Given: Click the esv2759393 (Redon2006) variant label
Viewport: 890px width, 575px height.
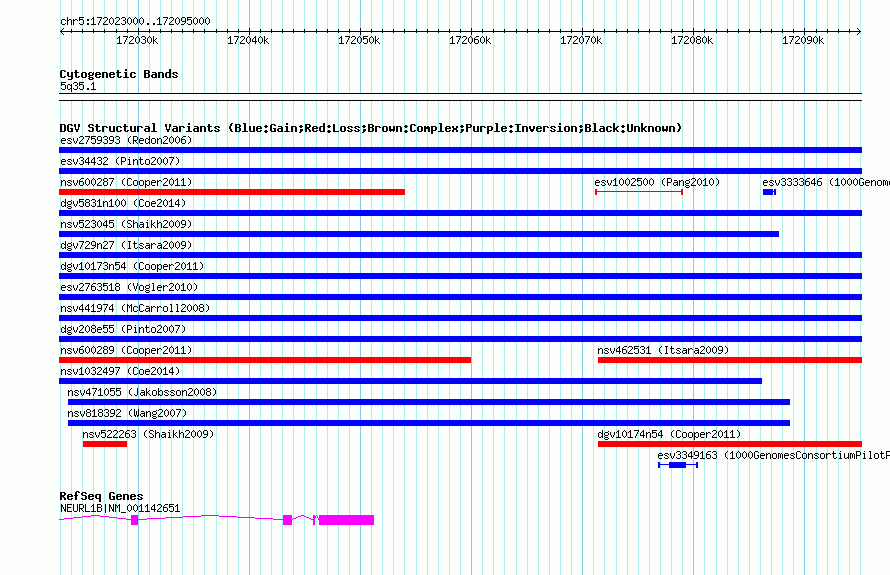Looking at the screenshot, I should 126,140.
